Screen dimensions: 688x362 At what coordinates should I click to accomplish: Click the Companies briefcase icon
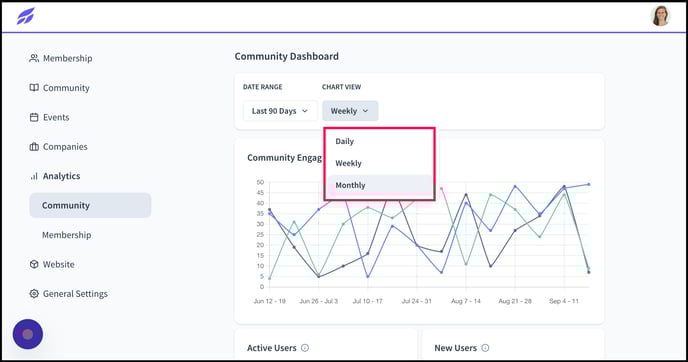(34, 147)
